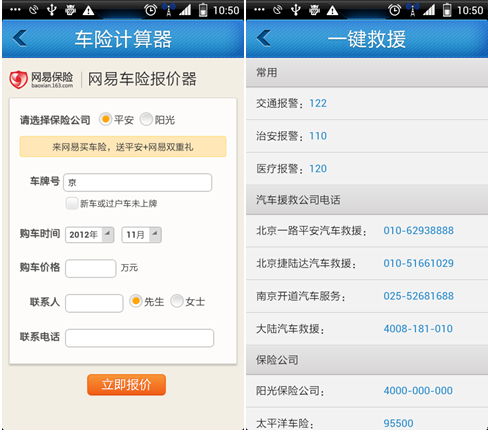488x433 pixels.
Task: Open the 2012年 year dropdown
Action: [x=90, y=235]
